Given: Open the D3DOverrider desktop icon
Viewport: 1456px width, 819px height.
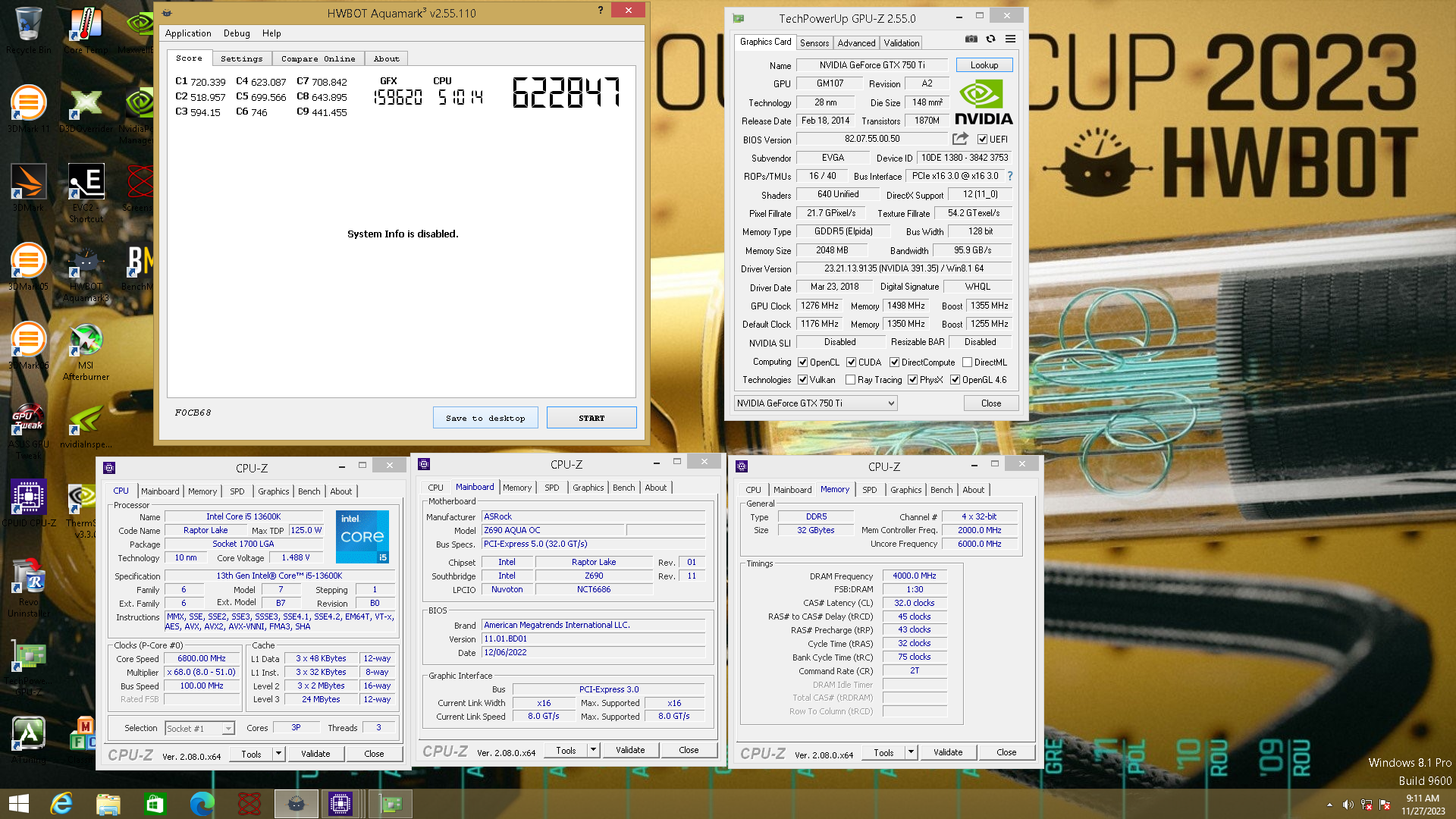Looking at the screenshot, I should pyautogui.click(x=86, y=109).
